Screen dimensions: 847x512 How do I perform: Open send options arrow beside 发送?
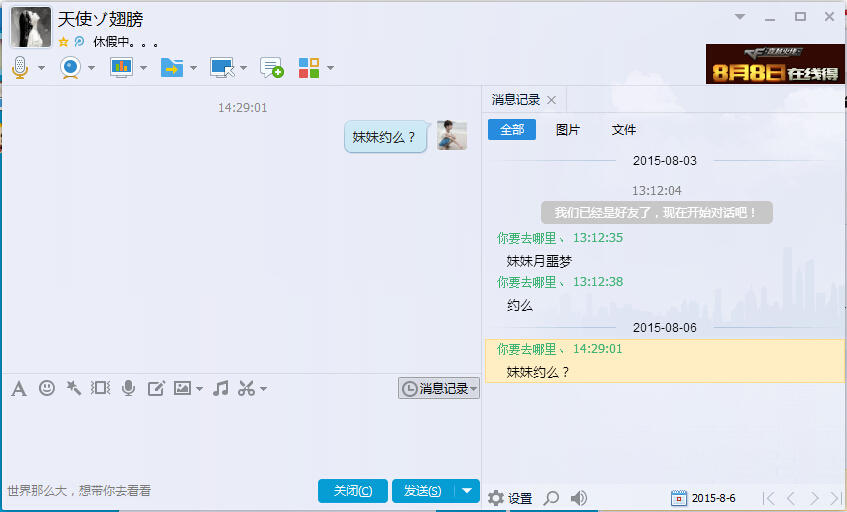467,490
